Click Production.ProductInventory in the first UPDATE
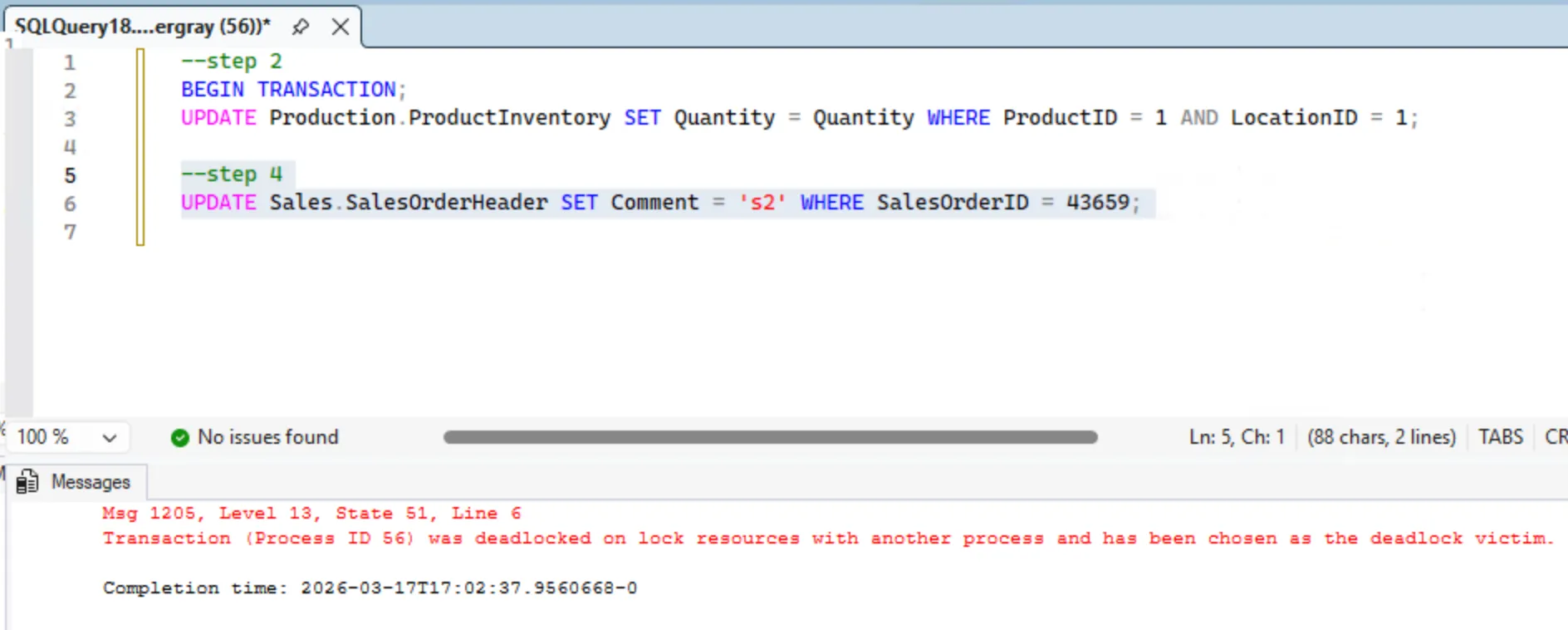 [x=439, y=118]
